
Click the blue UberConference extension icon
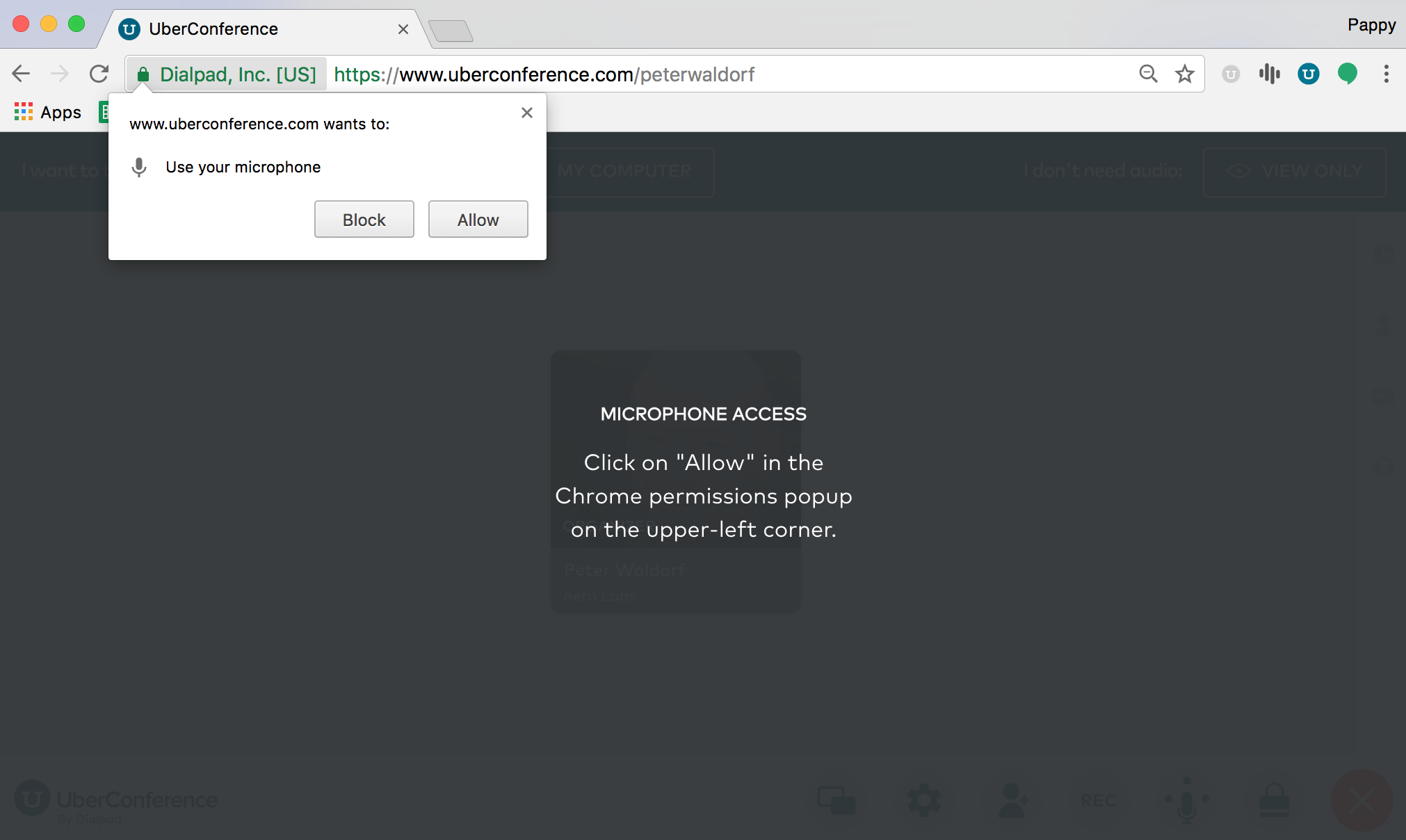point(1308,74)
